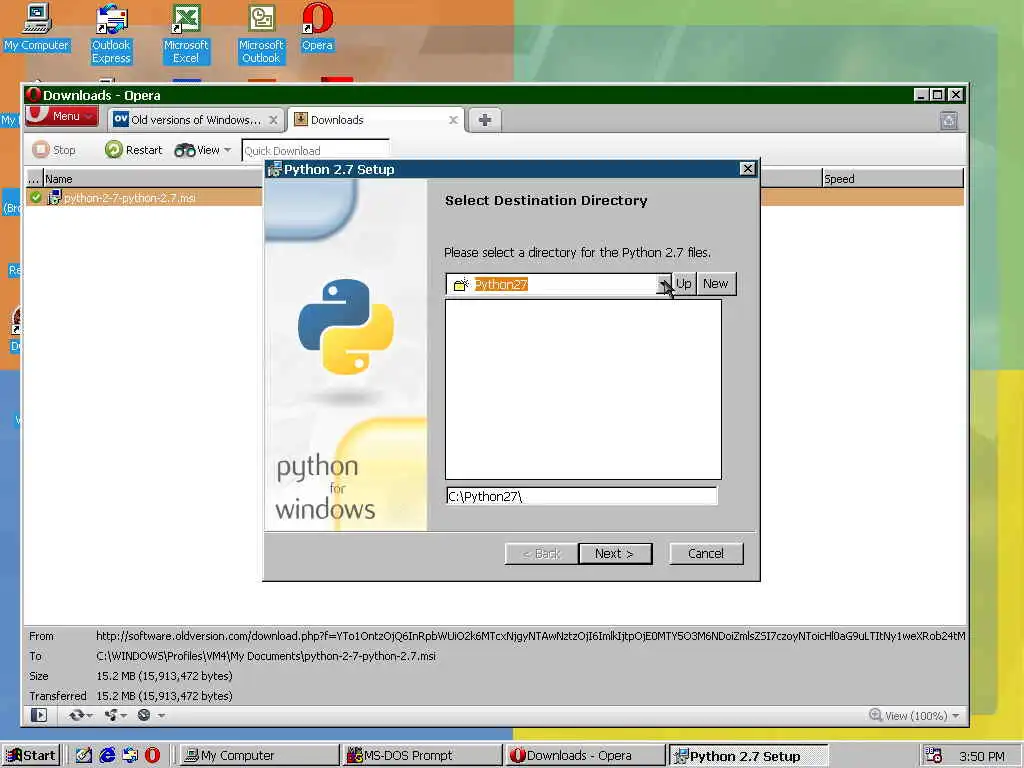Click Next in Python setup
Screen dimensions: 1024x768
pos(615,554)
